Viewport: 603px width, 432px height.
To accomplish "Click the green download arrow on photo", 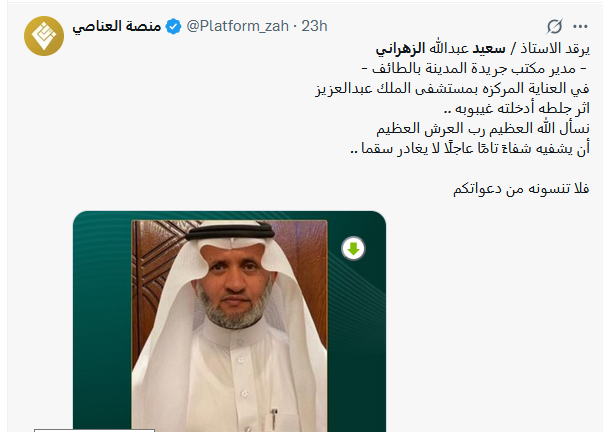I will tap(353, 248).
